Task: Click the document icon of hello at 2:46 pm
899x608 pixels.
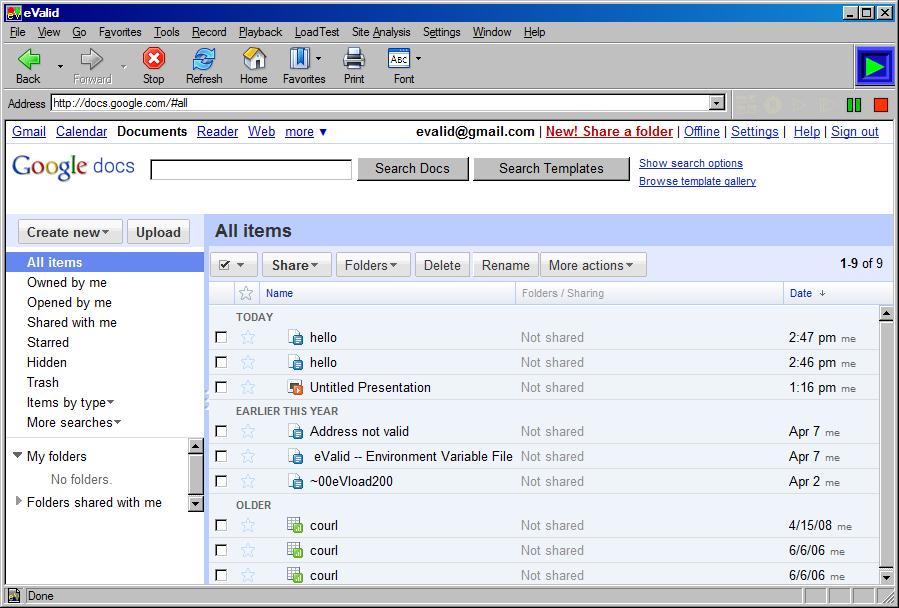Action: pyautogui.click(x=295, y=363)
